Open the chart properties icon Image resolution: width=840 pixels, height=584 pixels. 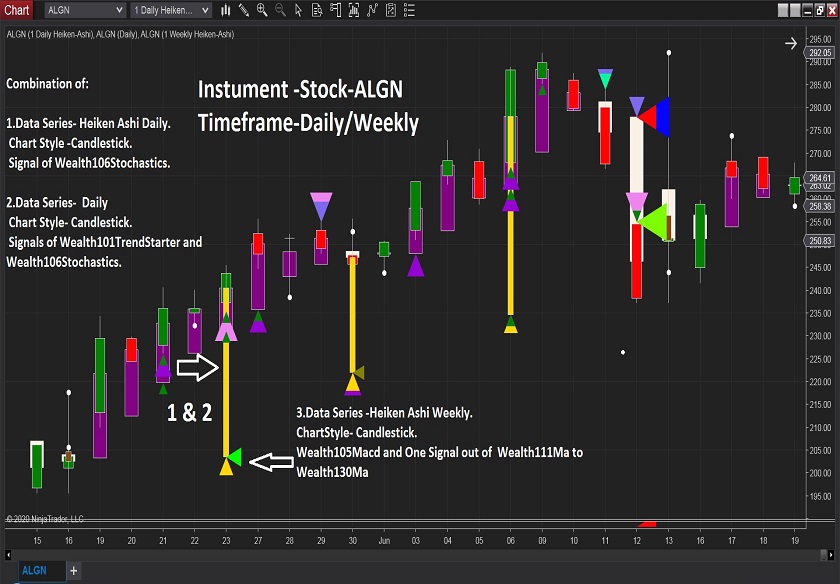(x=389, y=10)
